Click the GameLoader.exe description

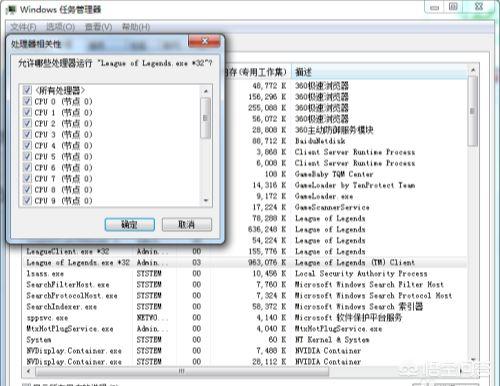click(324, 196)
